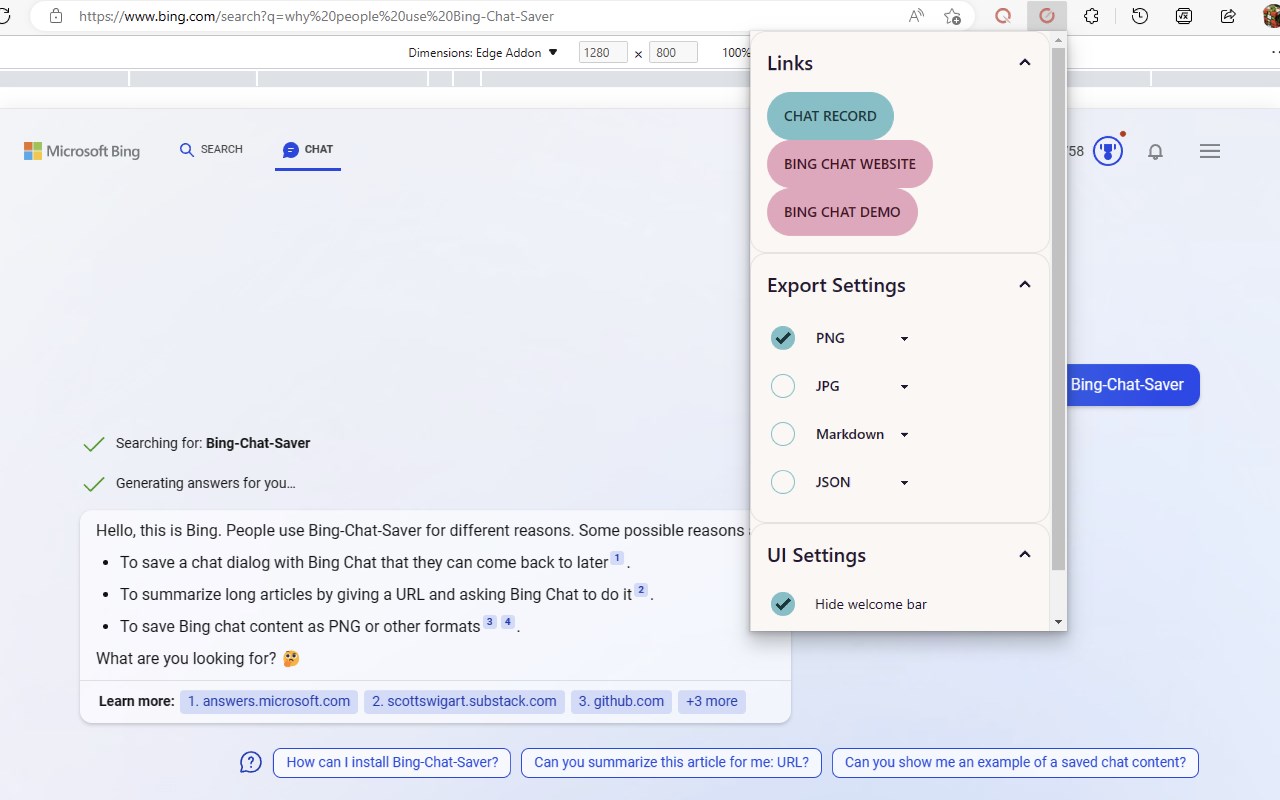View site information padlock icon
The width and height of the screenshot is (1280, 800).
pyautogui.click(x=56, y=16)
